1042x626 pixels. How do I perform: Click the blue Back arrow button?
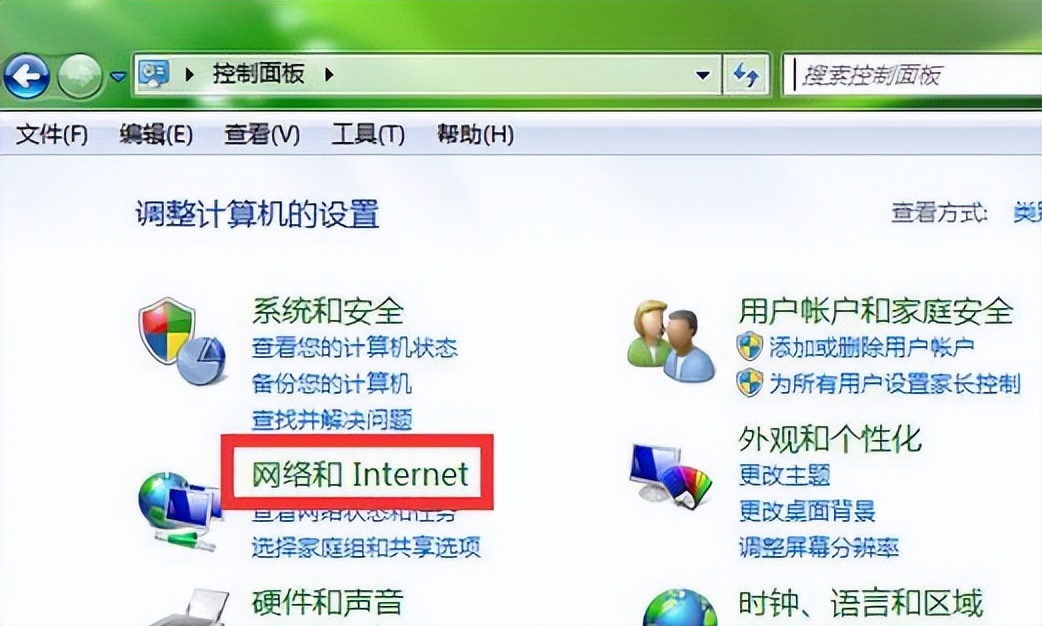tap(27, 76)
